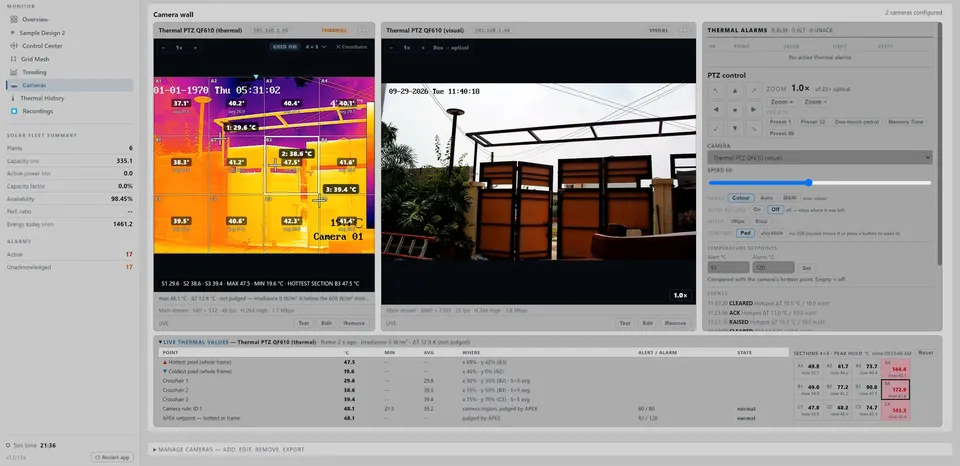960x466 pixels.
Task: Open Thermal History
Action: coord(69,98)
